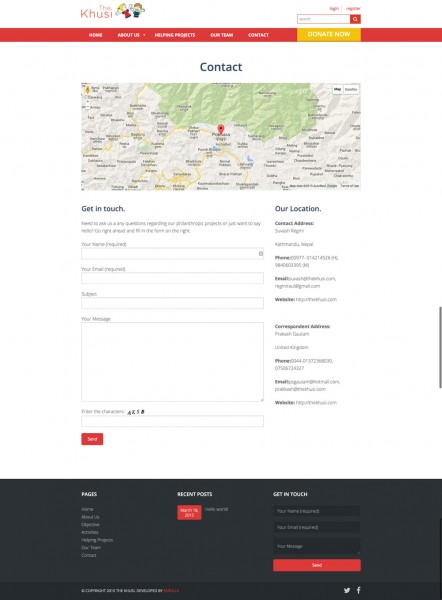Click the red map pin on Pokhara
442x600 pixels.
[221, 129]
